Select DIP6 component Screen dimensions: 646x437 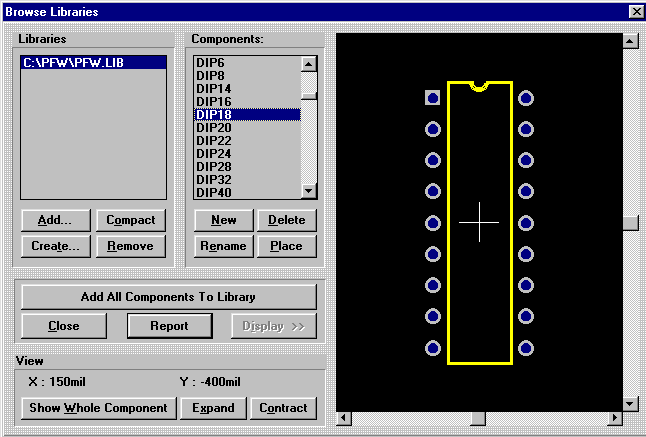click(x=247, y=63)
